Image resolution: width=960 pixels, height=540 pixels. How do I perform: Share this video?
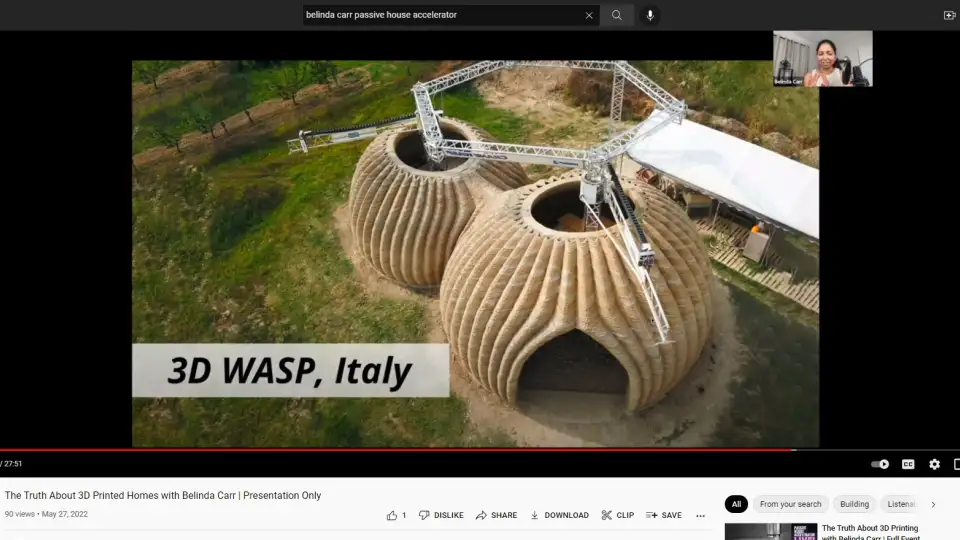click(496, 515)
